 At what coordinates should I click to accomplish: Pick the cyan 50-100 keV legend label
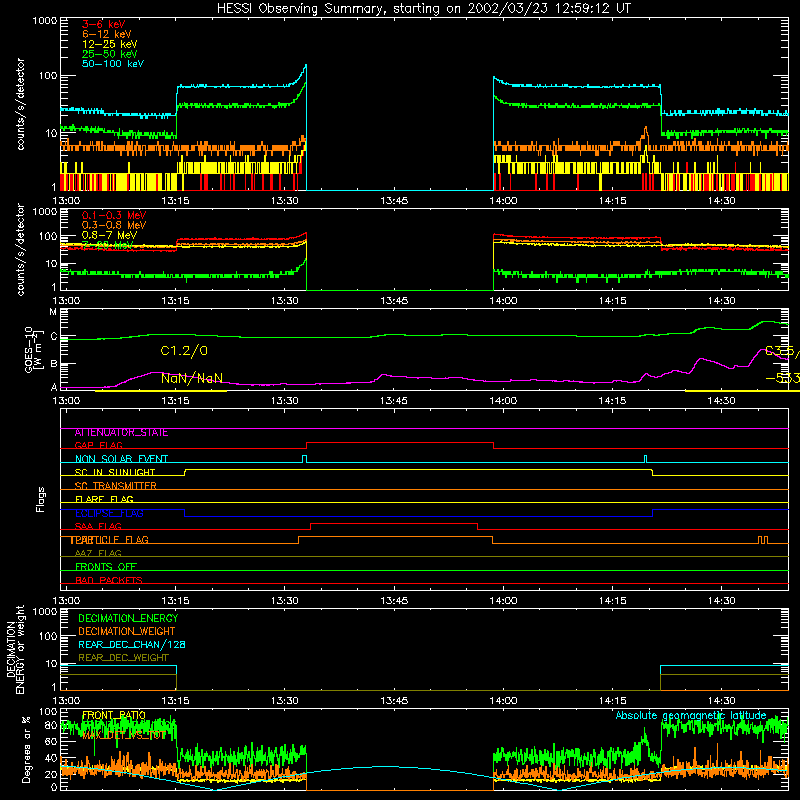click(x=113, y=64)
